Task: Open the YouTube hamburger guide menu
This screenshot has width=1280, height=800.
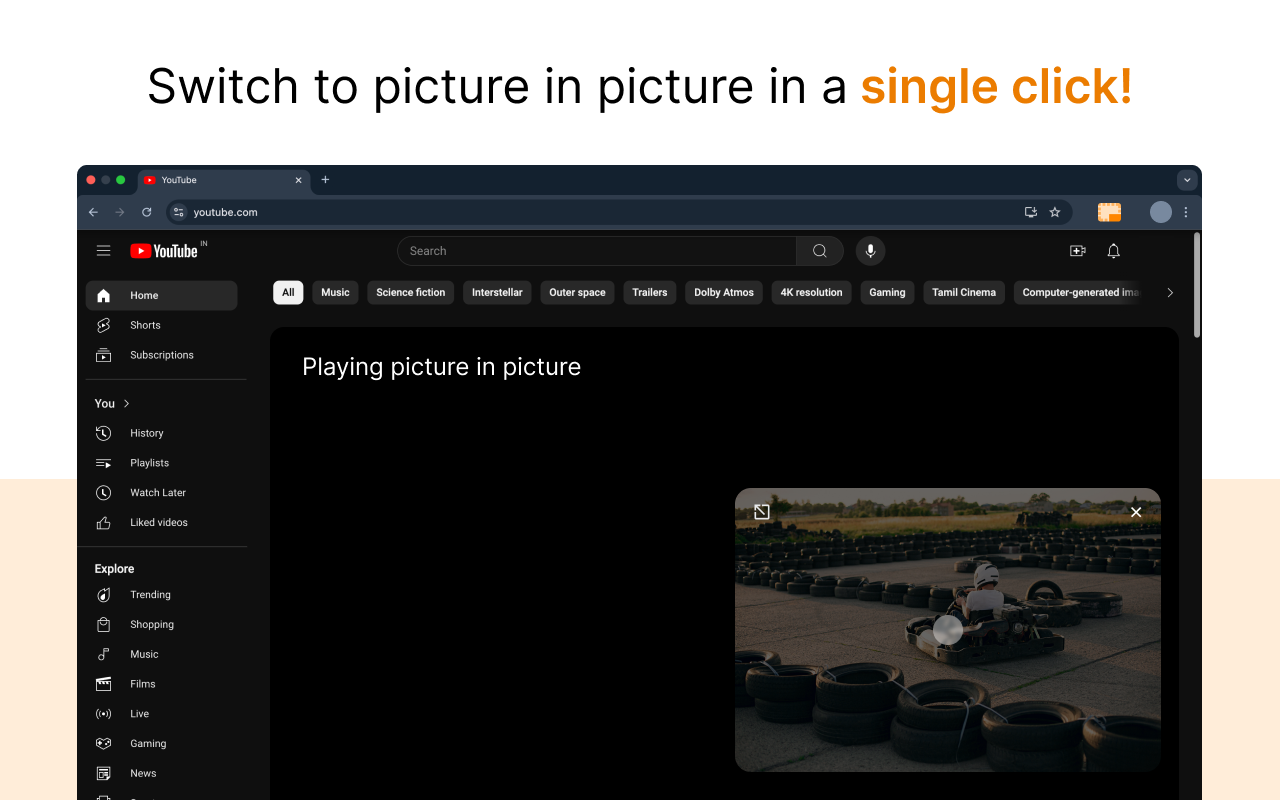Action: pyautogui.click(x=103, y=251)
